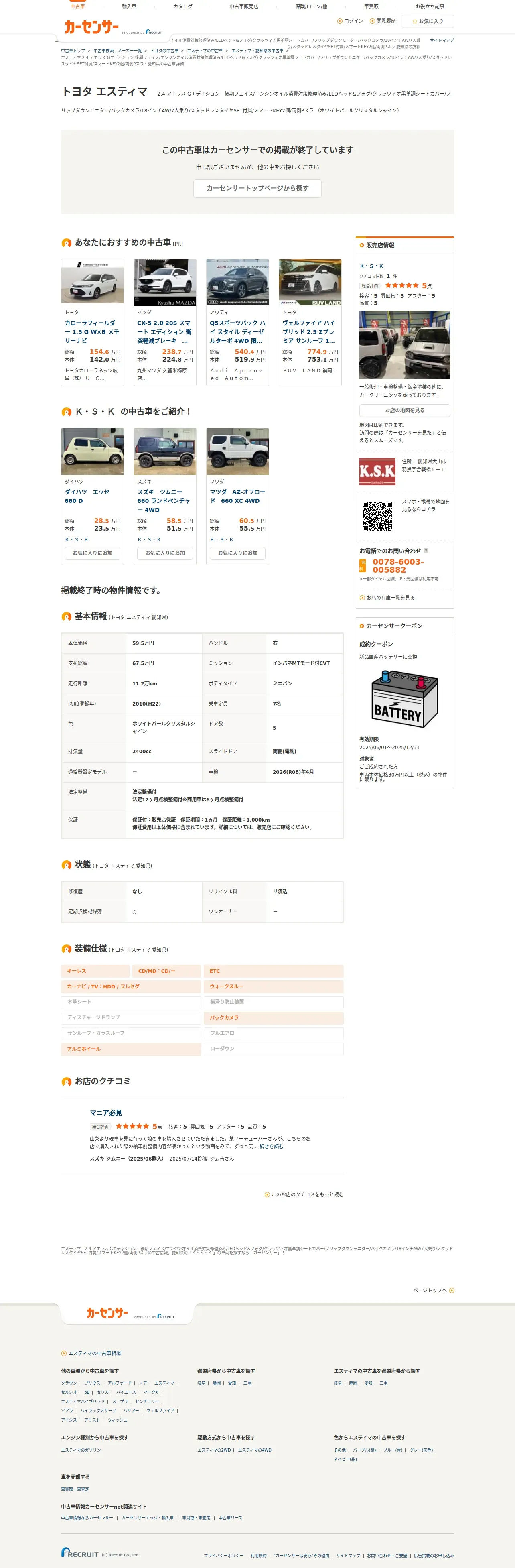Click the Recruit logo in footer

[80, 1552]
